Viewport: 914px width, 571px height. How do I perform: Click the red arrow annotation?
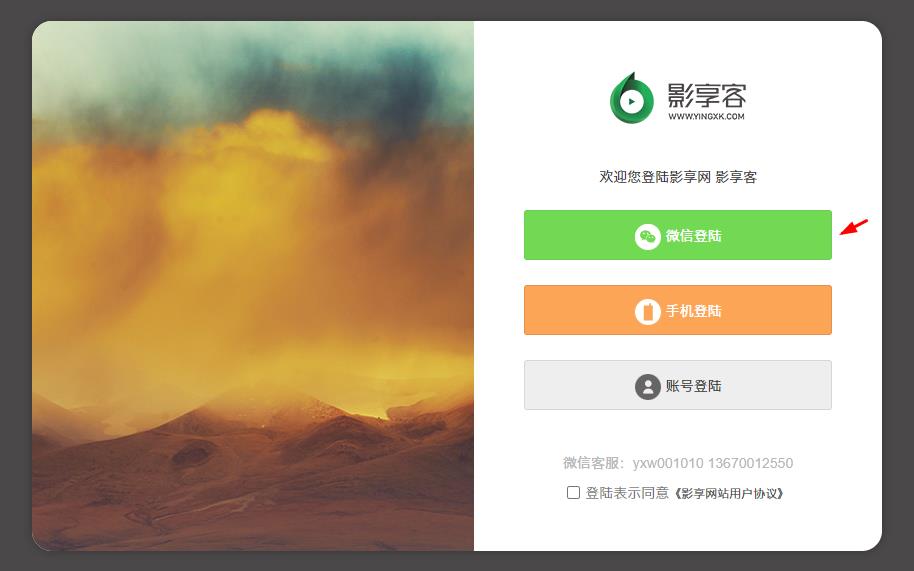[x=853, y=227]
